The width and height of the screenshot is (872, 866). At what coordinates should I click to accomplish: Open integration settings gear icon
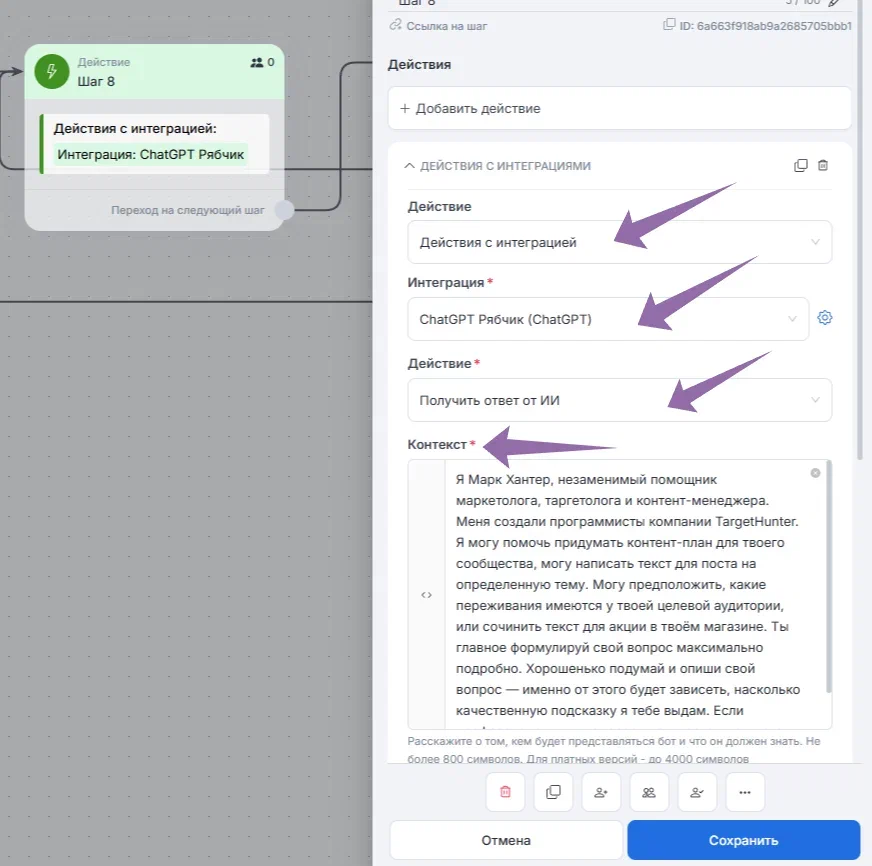pos(825,318)
